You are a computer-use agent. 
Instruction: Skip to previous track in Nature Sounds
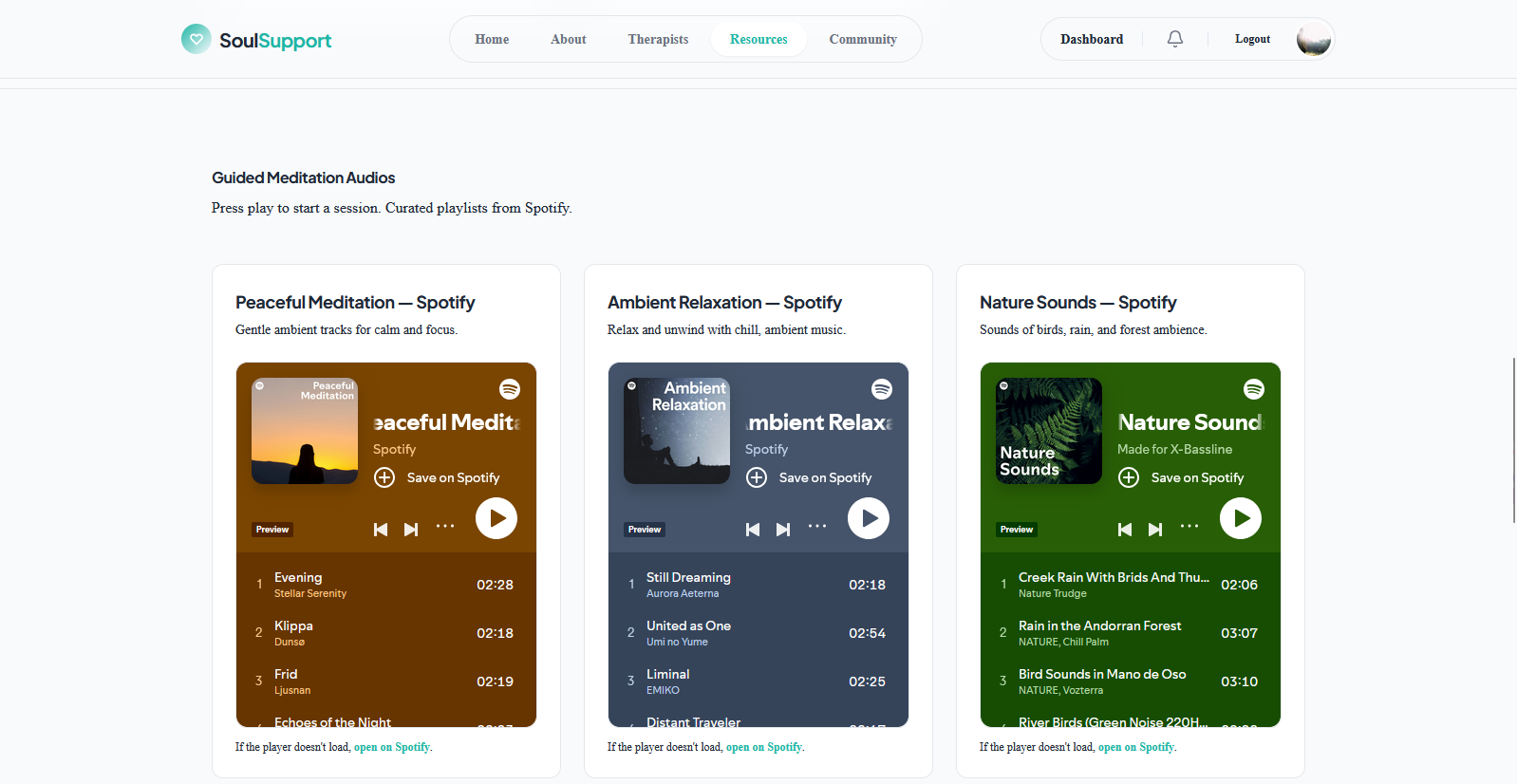click(x=1125, y=530)
